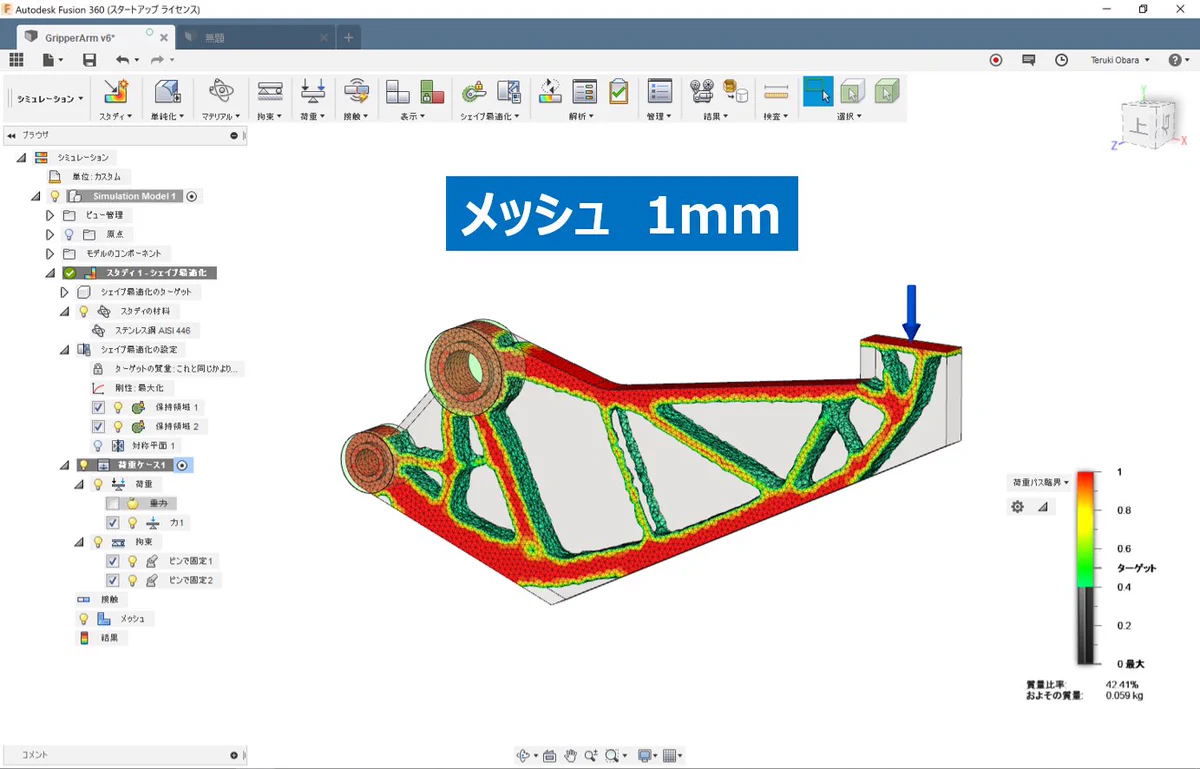Toggle lightbulb visibility of 対称平面 1
Image resolution: width=1200 pixels, height=769 pixels.
98,446
